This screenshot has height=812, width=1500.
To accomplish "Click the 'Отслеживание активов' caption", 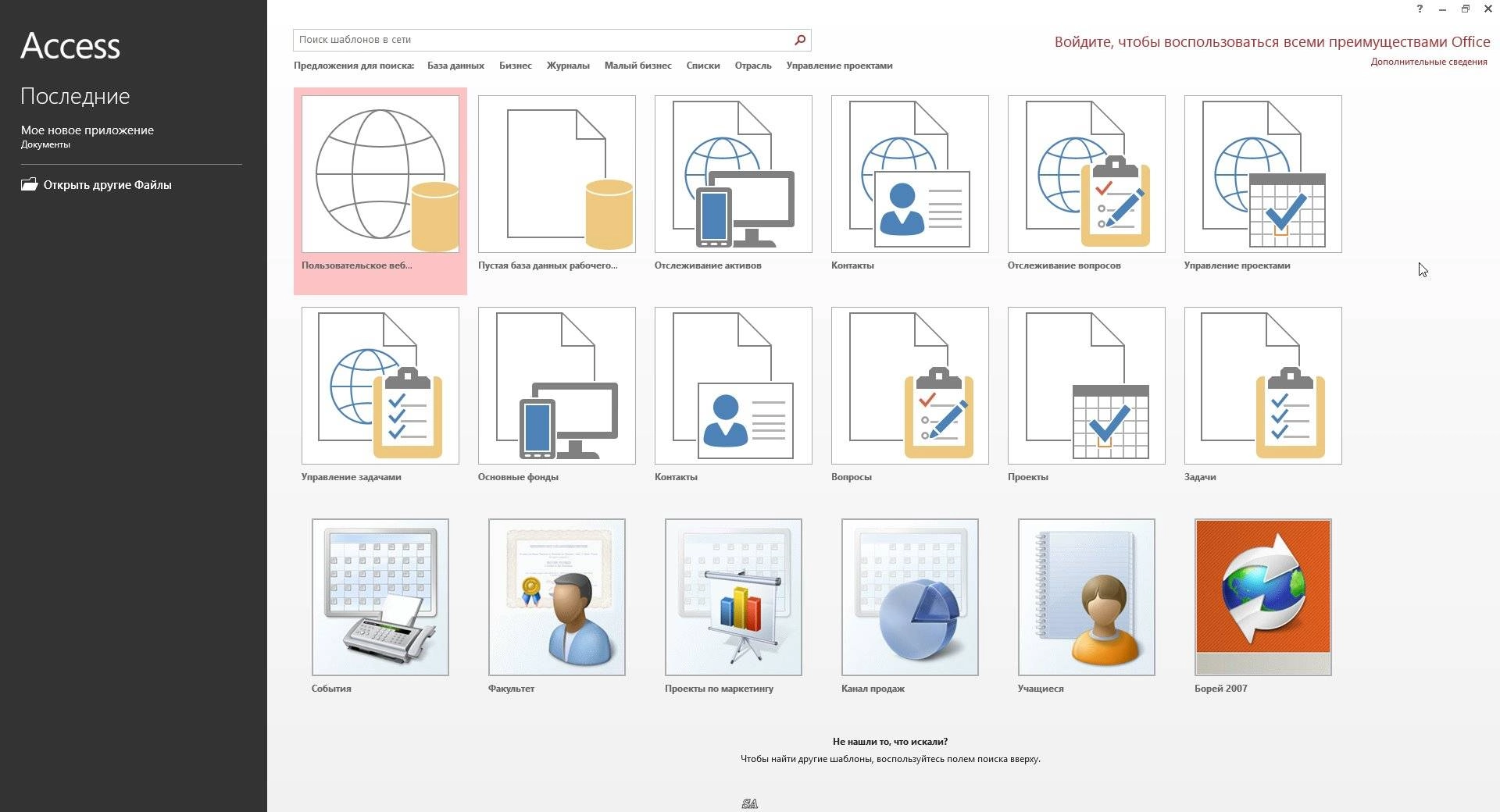I will [708, 265].
